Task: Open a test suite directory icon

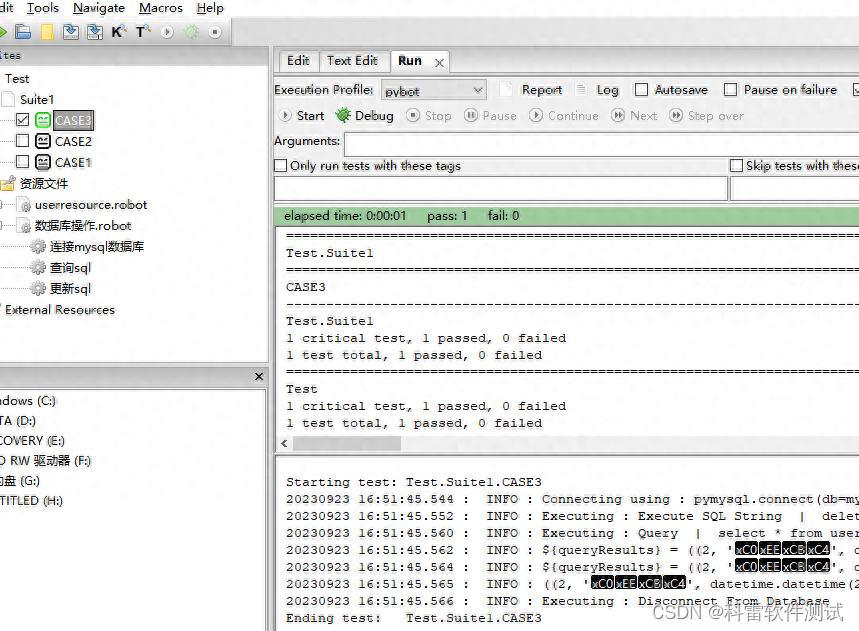Action: click(x=22, y=31)
